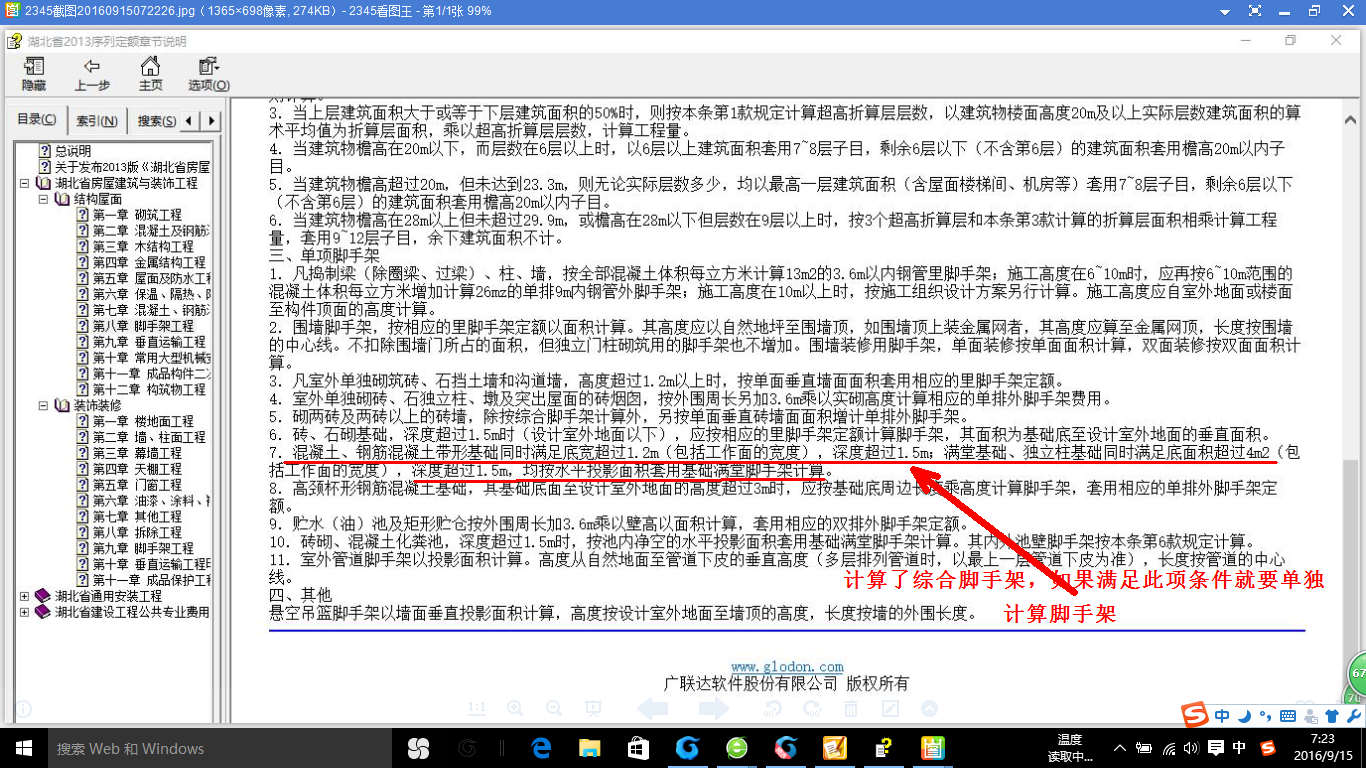
Task: Select 第八章 拆除工程
Action: tap(137, 533)
